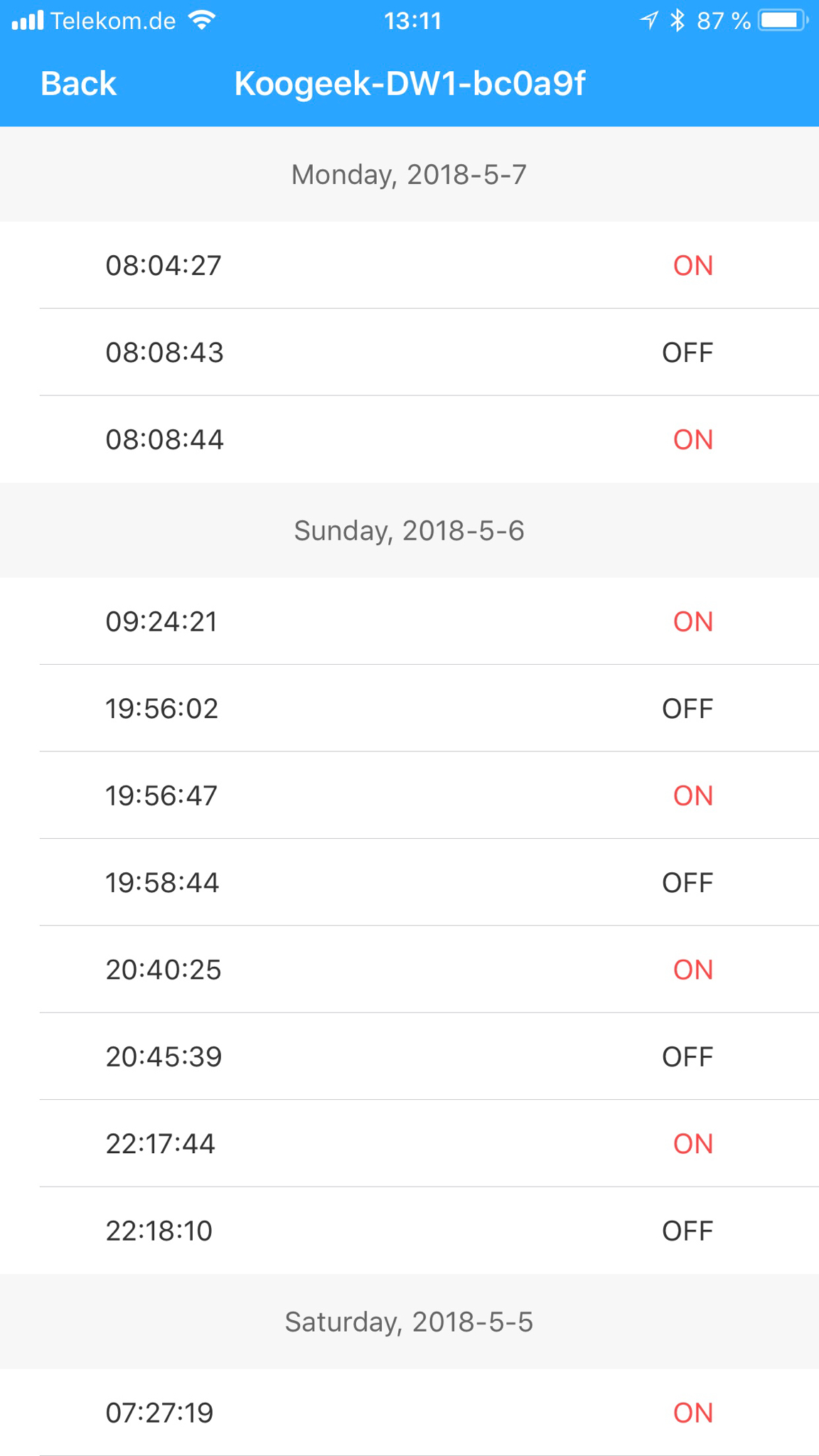Tap the cellular signal bars icon
The width and height of the screenshot is (819, 1456).
pyautogui.click(x=28, y=21)
